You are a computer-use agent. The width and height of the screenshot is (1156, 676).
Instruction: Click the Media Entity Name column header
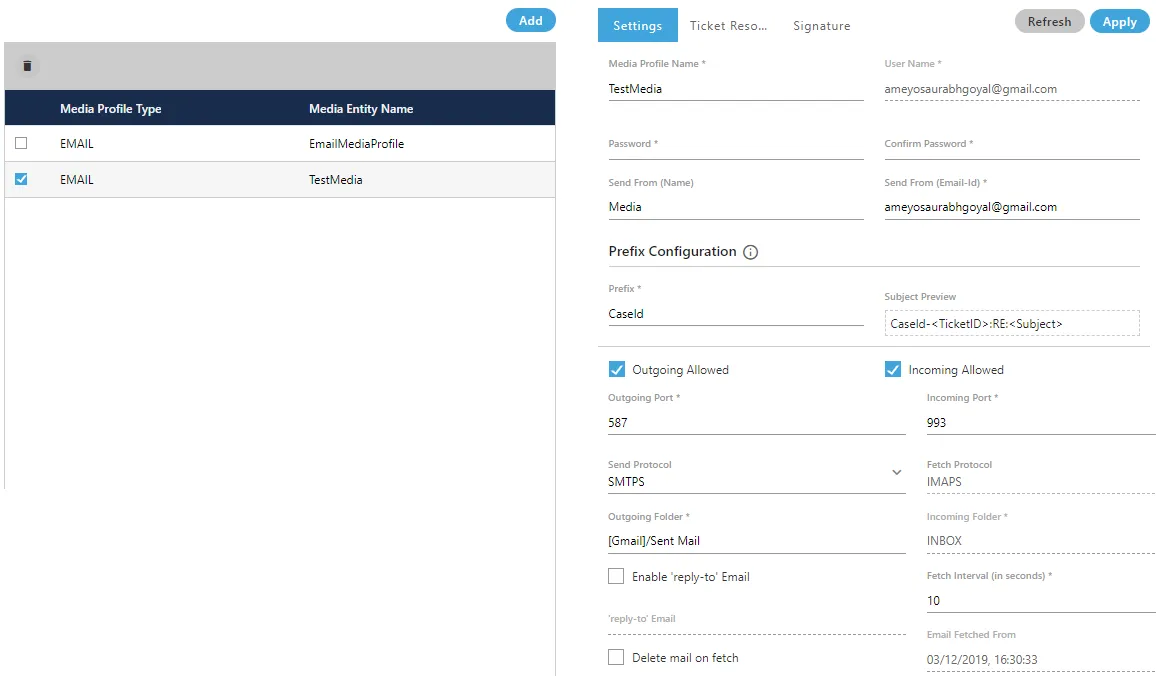click(x=361, y=108)
